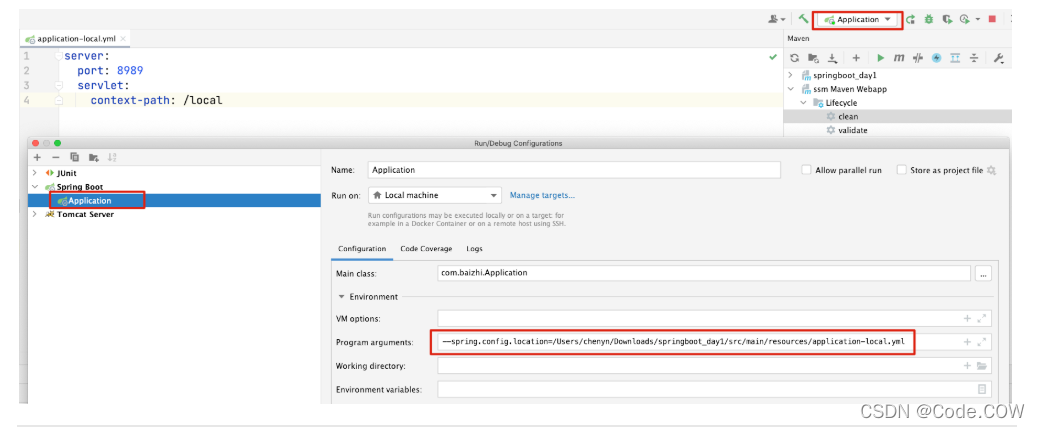The image size is (1040, 428).
Task: Click the red Stop button
Action: tap(992, 20)
